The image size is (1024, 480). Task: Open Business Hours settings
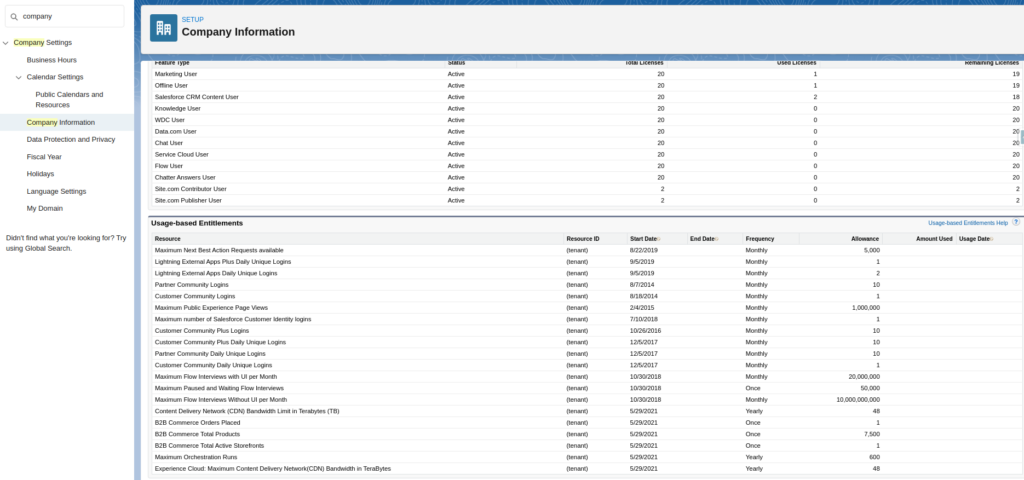coord(51,60)
